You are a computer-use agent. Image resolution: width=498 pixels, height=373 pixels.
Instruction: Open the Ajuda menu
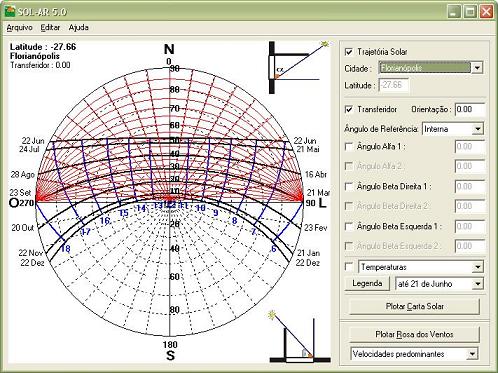[x=79, y=28]
